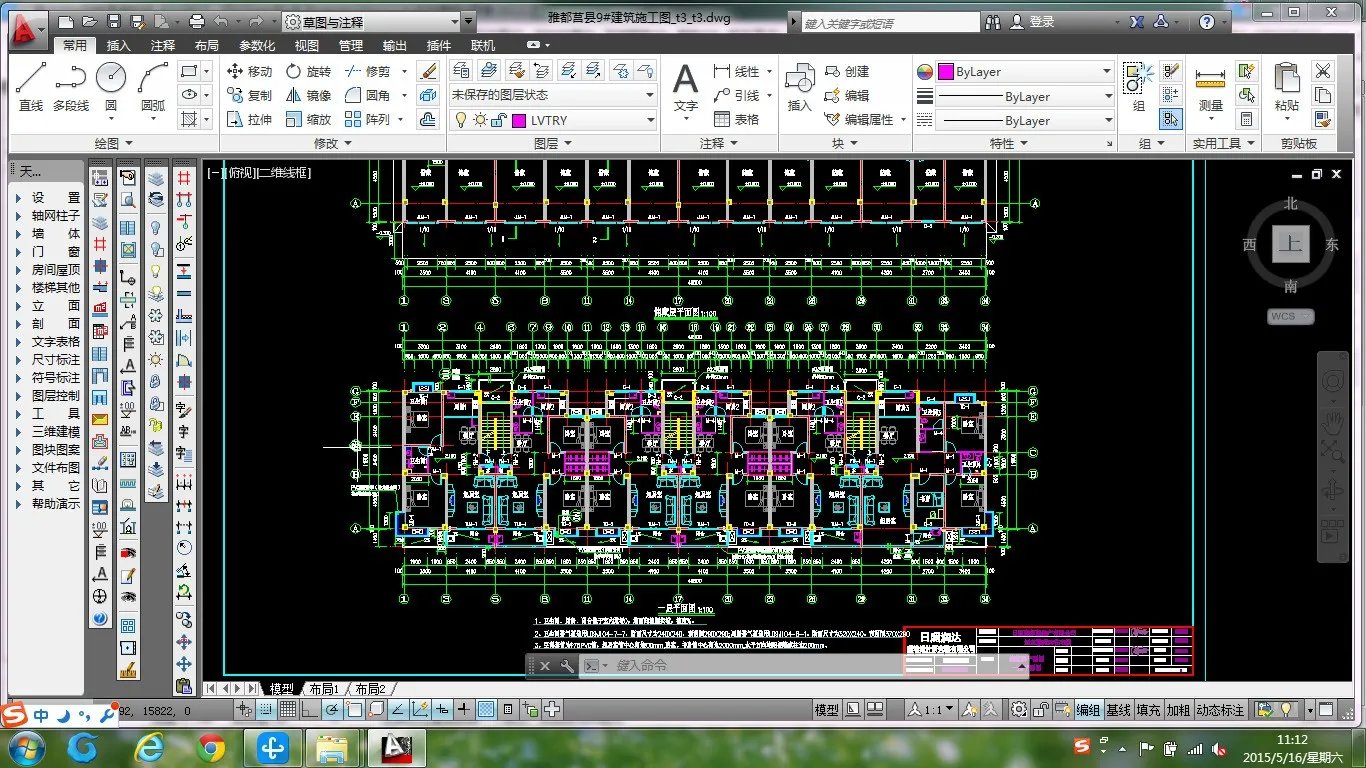Click the magenta ByLayer color swatch
The height and width of the screenshot is (768, 1366).
(x=945, y=72)
